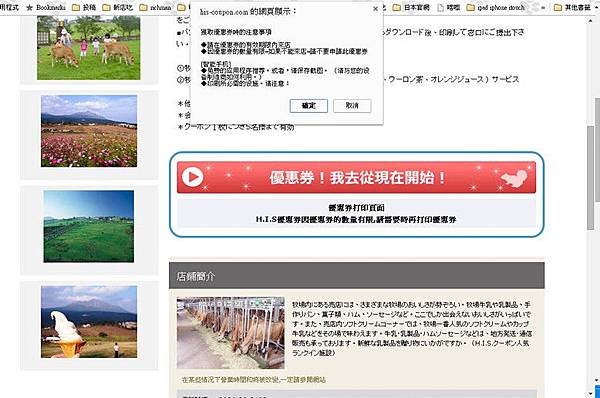Viewport: 600px width, 398px height.
Task: Close the his-coupon.com alert dialog
Action: (x=375, y=9)
